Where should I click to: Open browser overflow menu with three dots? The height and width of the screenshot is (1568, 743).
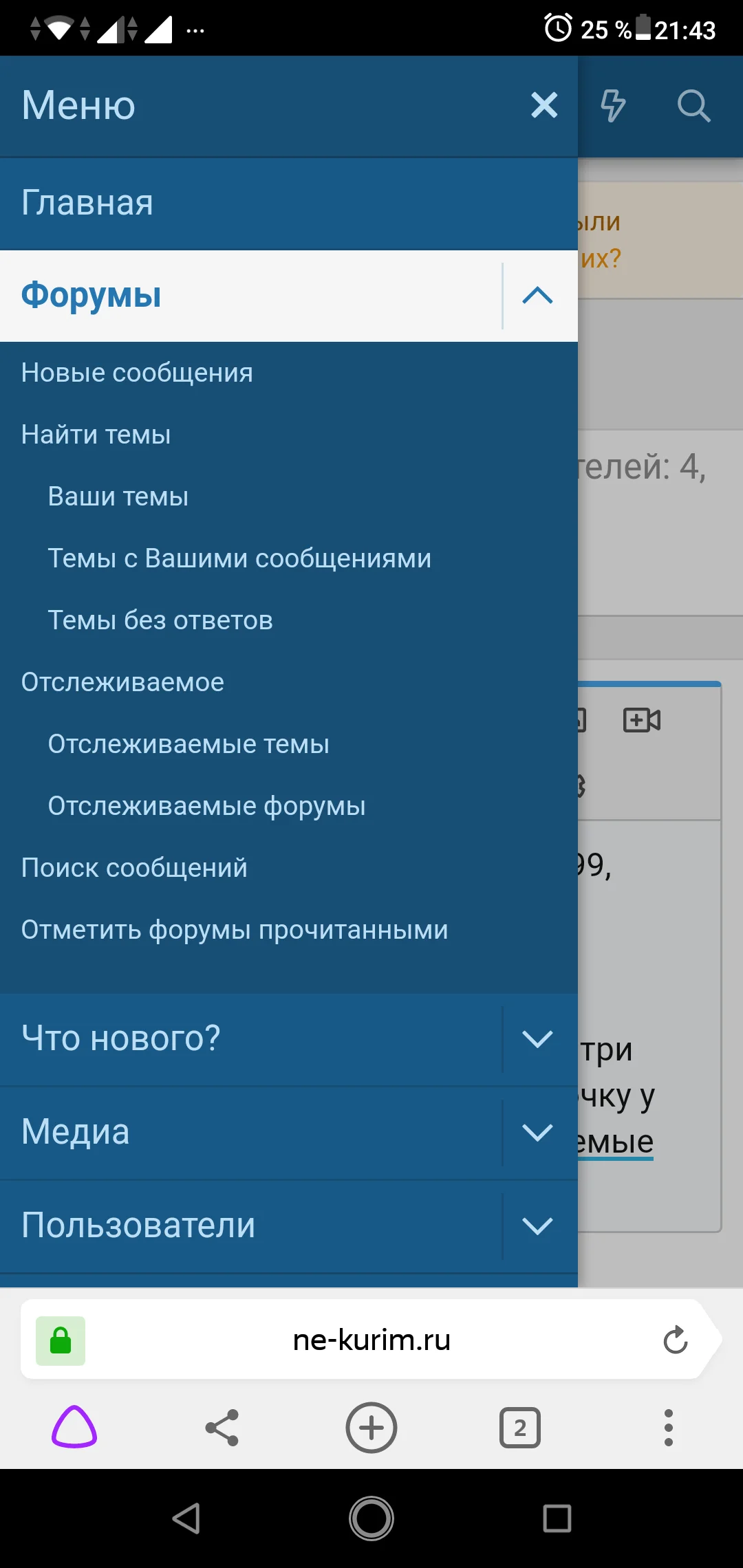[668, 1428]
